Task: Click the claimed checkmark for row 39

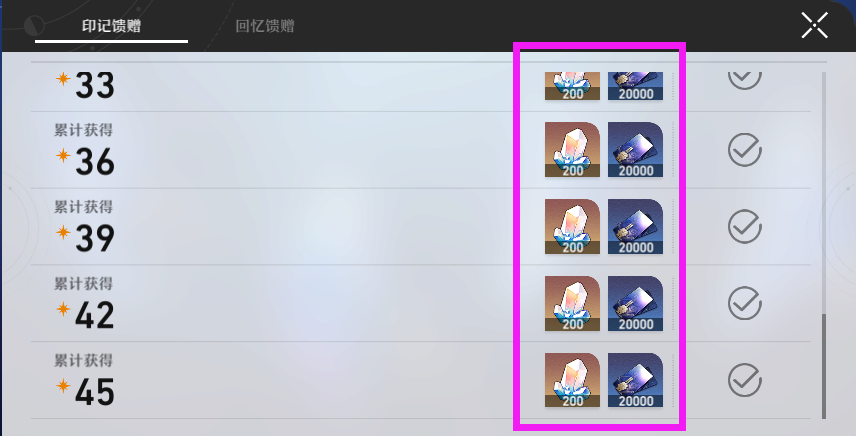Action: click(x=745, y=226)
